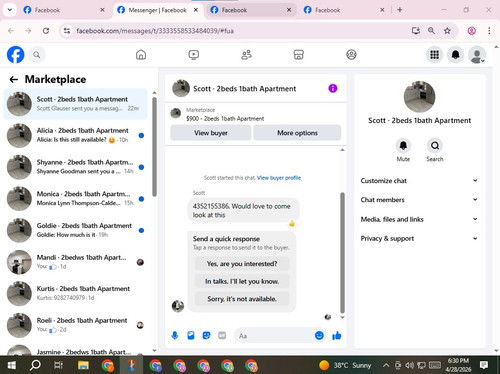500x374 pixels.
Task: Show hidden system tray icons chevron
Action: point(386,365)
